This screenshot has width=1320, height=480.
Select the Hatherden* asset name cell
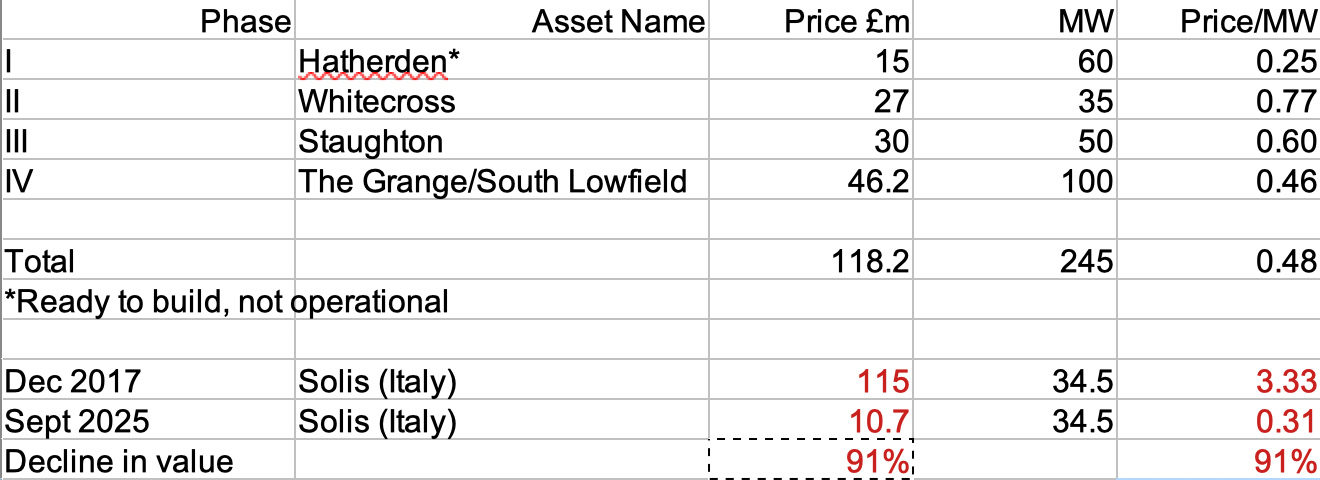pyautogui.click(x=380, y=62)
